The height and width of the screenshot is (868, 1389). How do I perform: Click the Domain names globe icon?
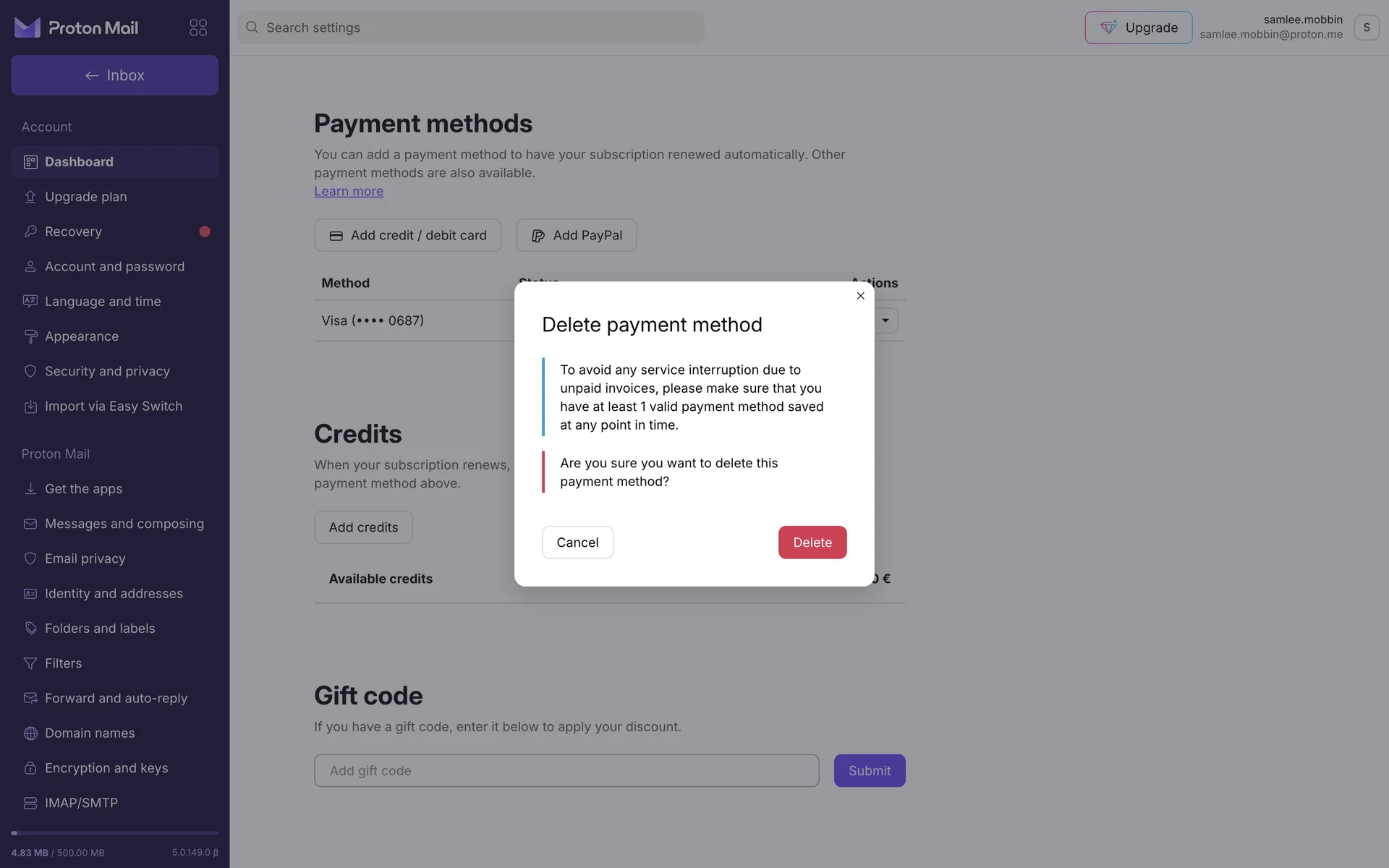pos(30,733)
